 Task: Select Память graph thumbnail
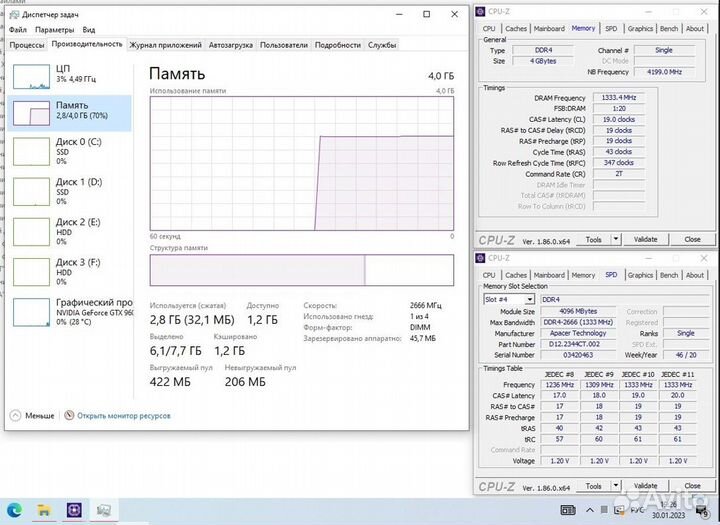point(31,113)
